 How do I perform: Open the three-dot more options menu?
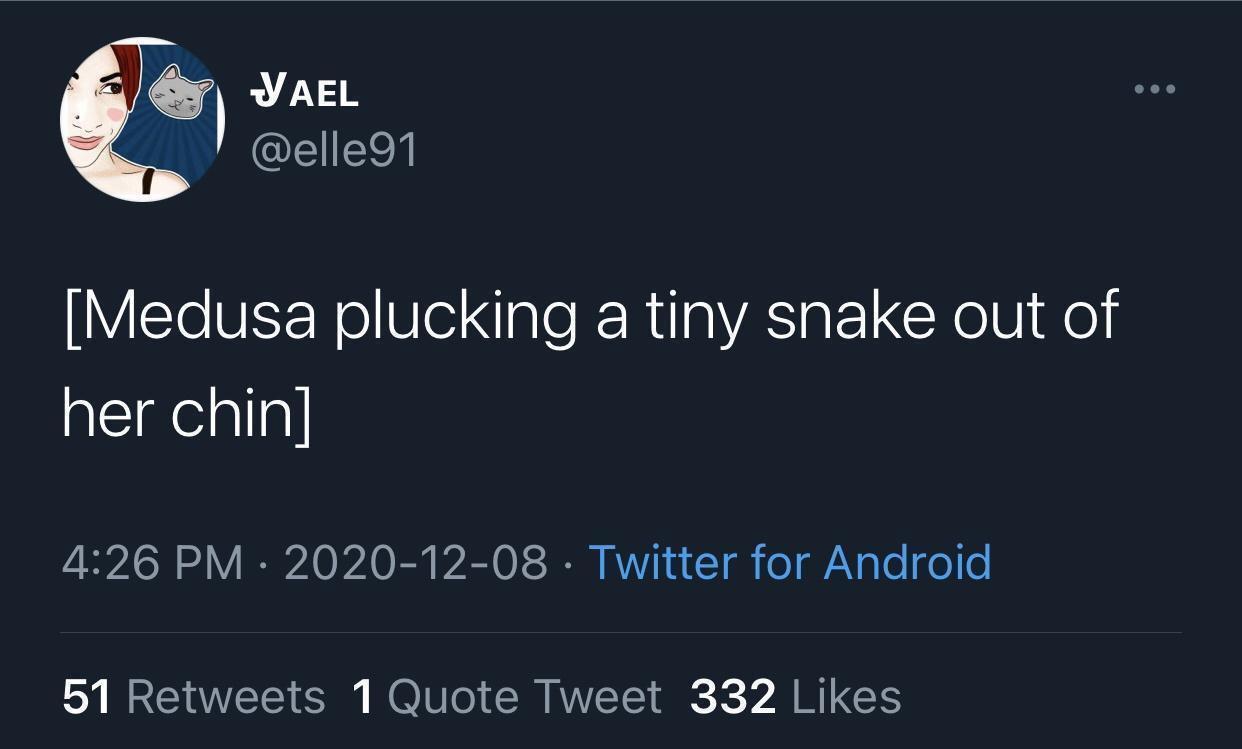coord(1155,90)
